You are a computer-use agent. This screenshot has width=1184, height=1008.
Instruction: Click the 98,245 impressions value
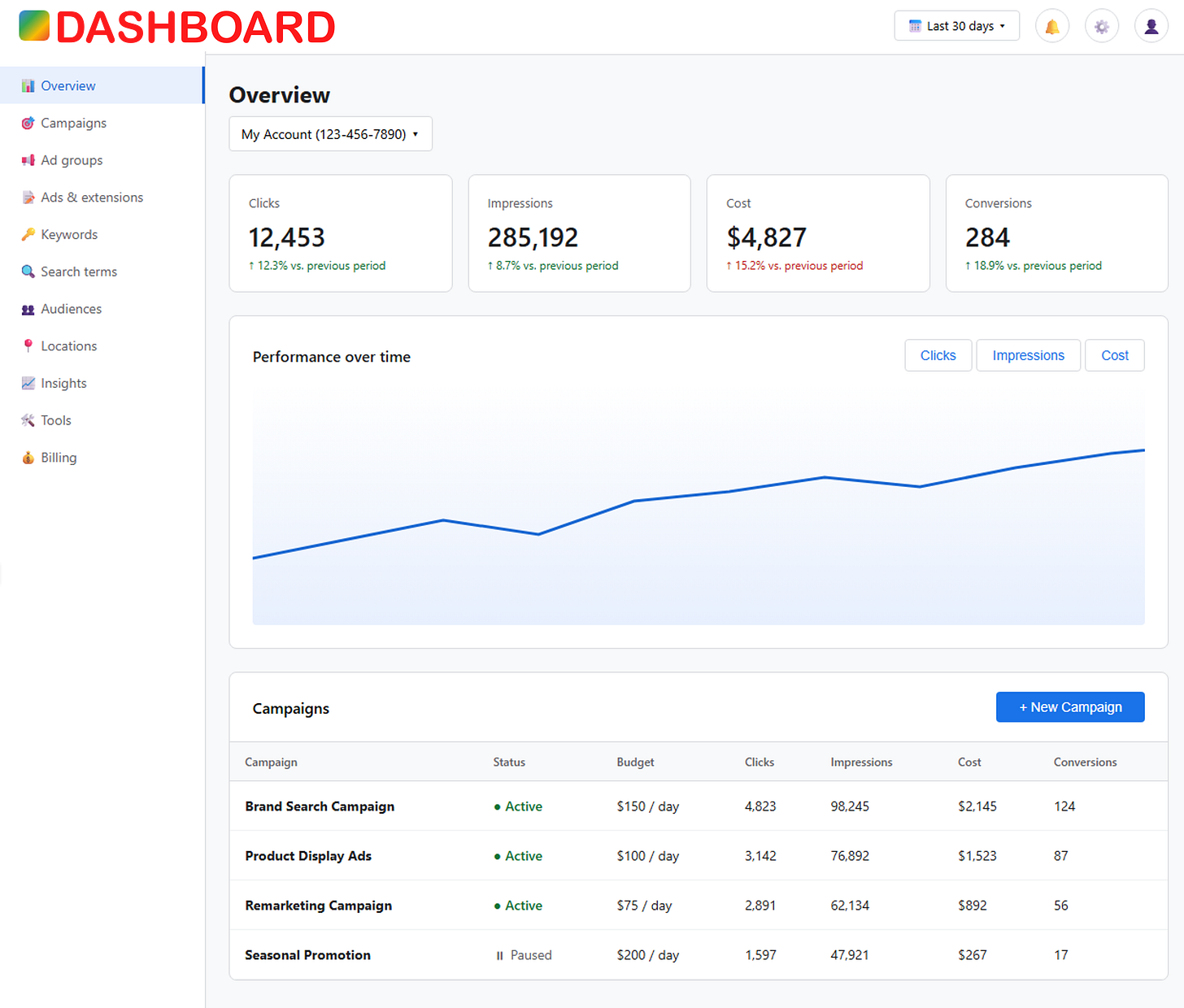tap(850, 806)
